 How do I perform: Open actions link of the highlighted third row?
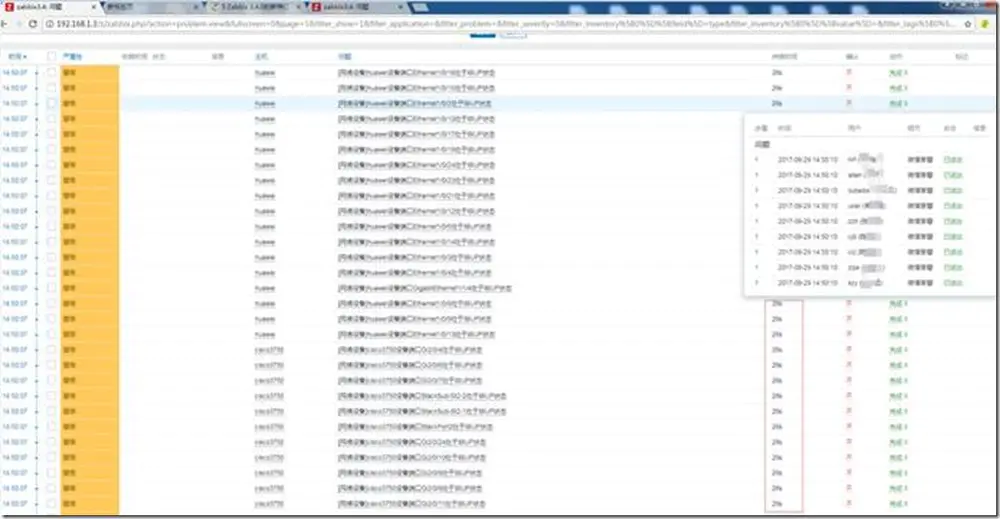coord(898,103)
